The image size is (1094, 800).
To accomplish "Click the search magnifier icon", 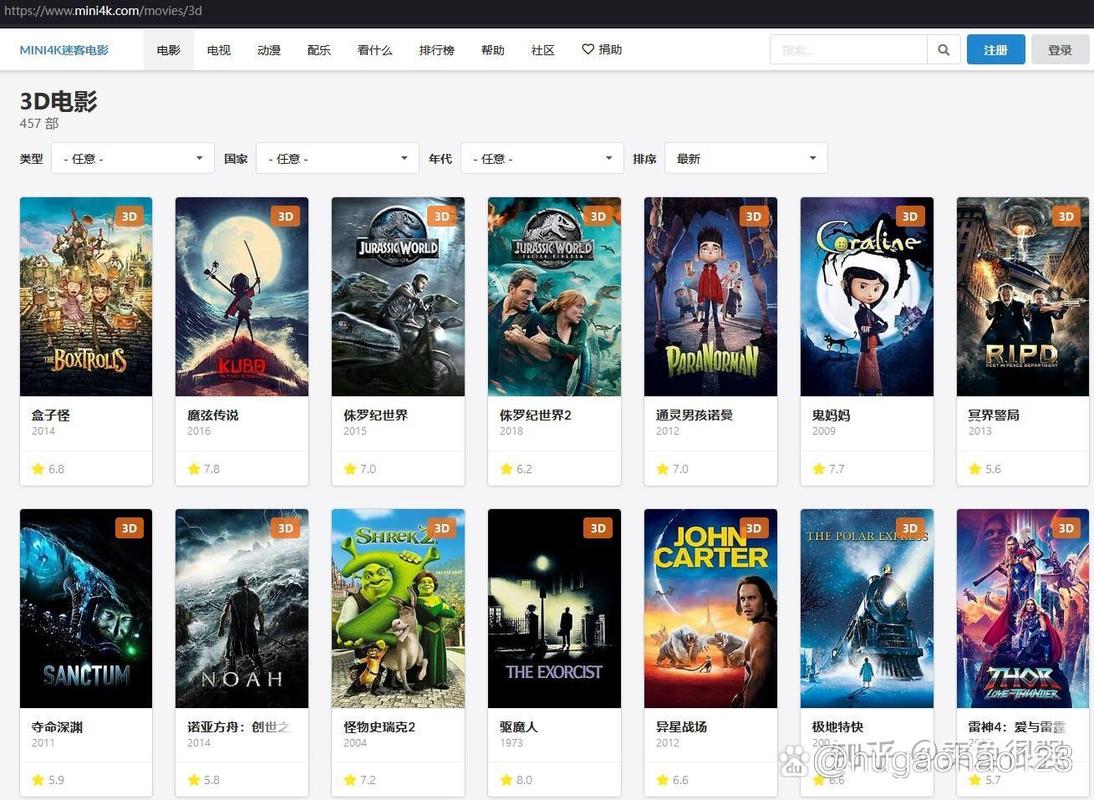I will [x=943, y=50].
